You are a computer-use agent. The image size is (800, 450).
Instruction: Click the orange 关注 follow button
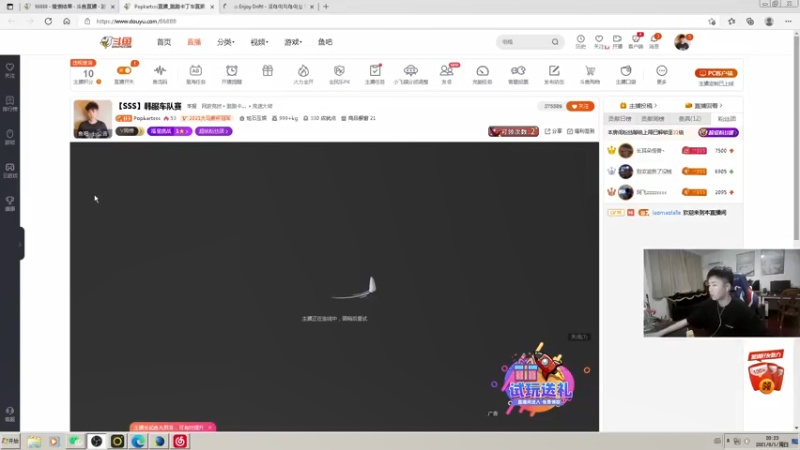(580, 106)
